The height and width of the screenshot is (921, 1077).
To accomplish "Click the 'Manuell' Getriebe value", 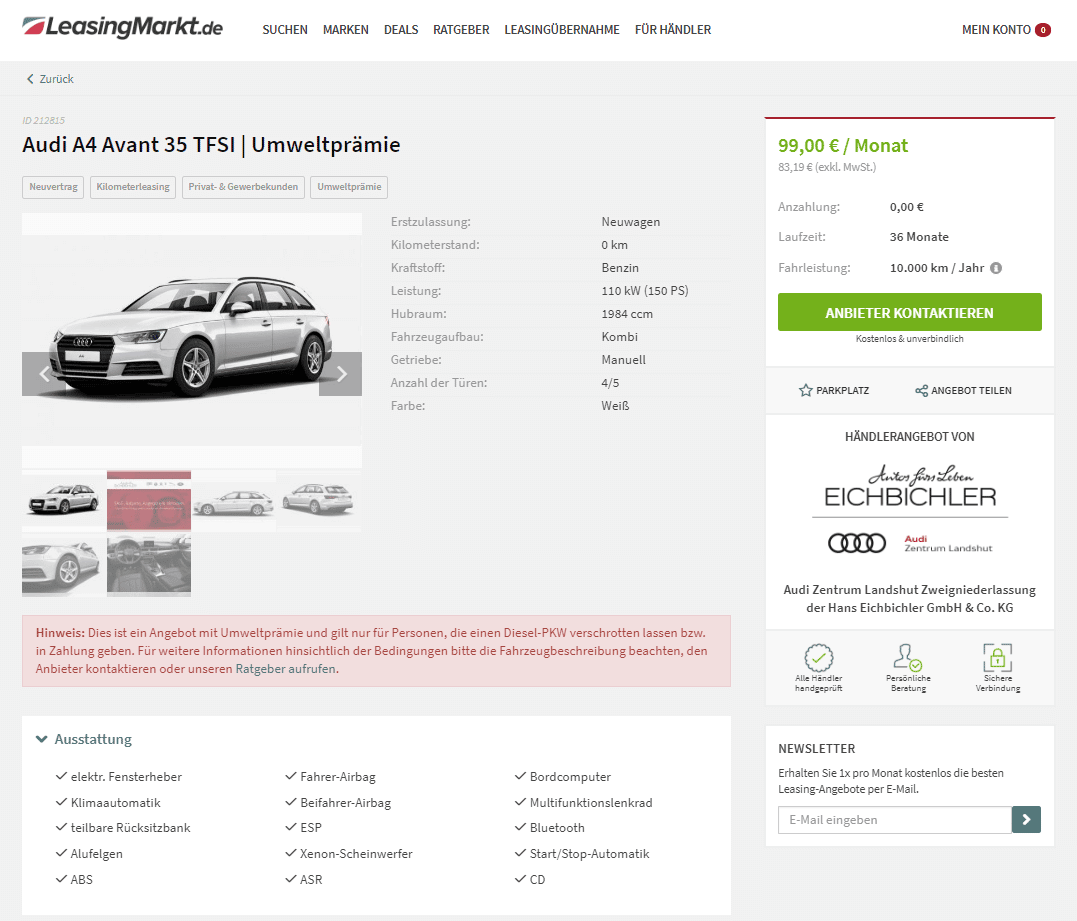I will 624,360.
